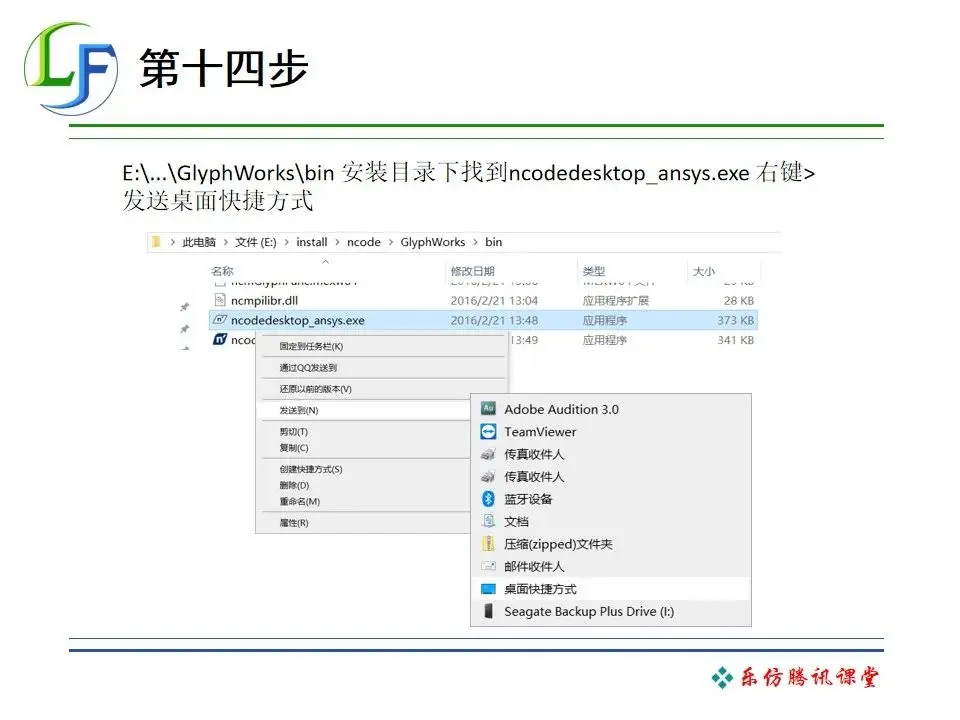
Task: Click the desktop icon beside 桌面快捷方式
Action: pos(488,589)
